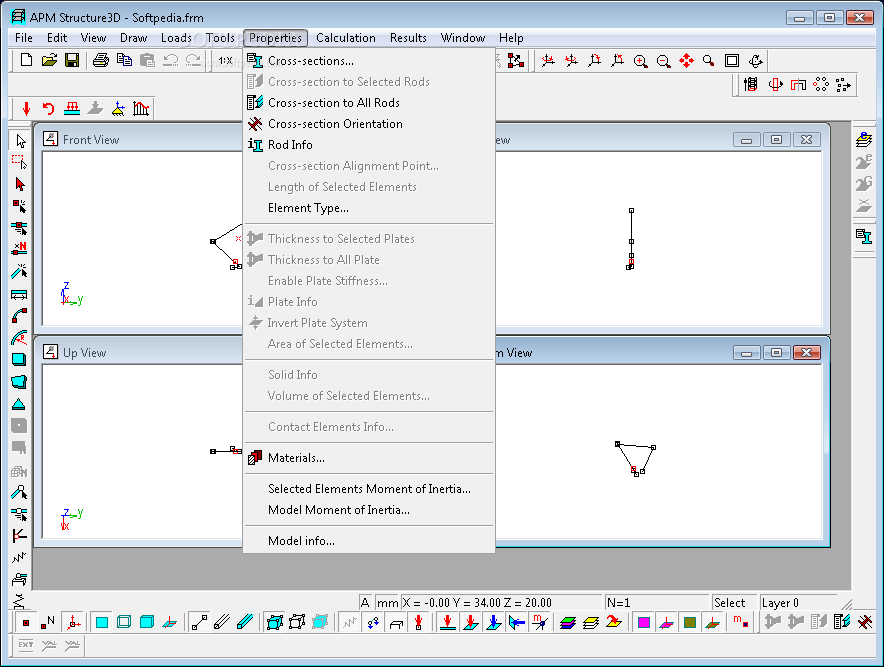Click the cross-section icon in right toolbar
This screenshot has height=667, width=884.
[864, 236]
